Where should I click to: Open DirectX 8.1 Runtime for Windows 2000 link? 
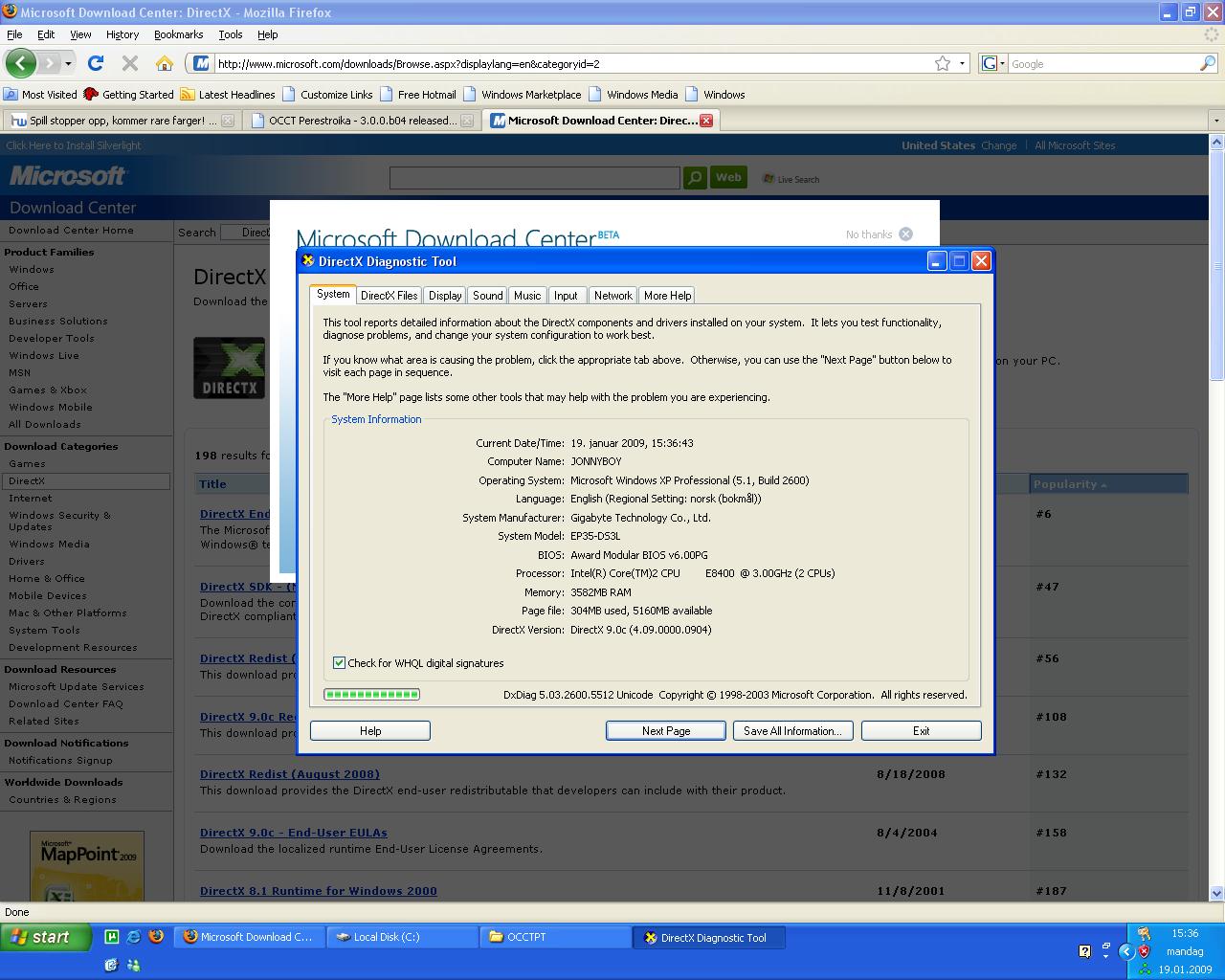[x=318, y=891]
